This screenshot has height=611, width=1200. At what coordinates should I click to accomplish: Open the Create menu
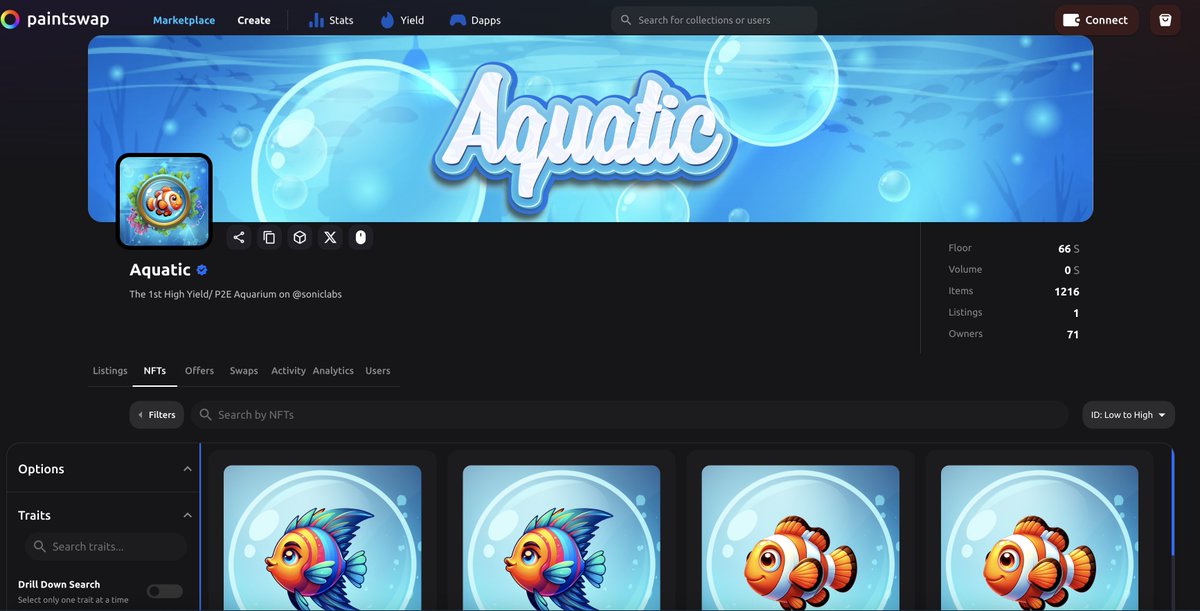tap(254, 20)
